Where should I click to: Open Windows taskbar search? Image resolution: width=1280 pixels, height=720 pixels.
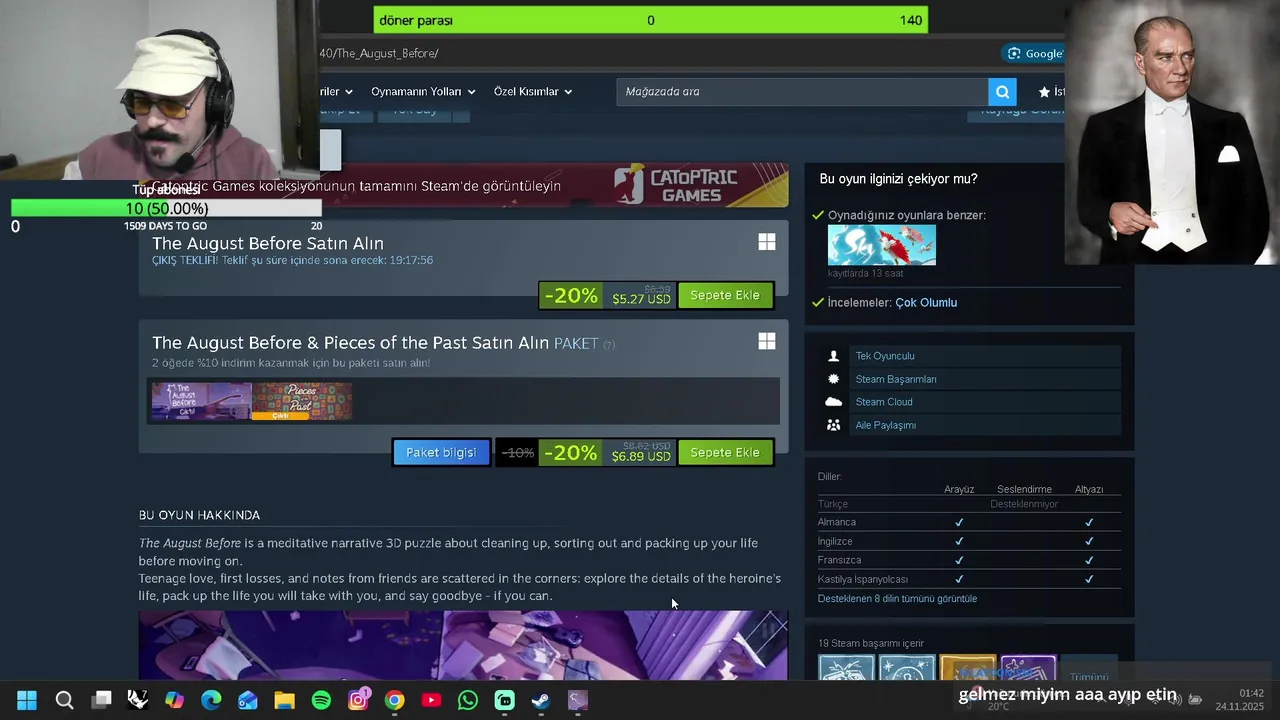64,701
